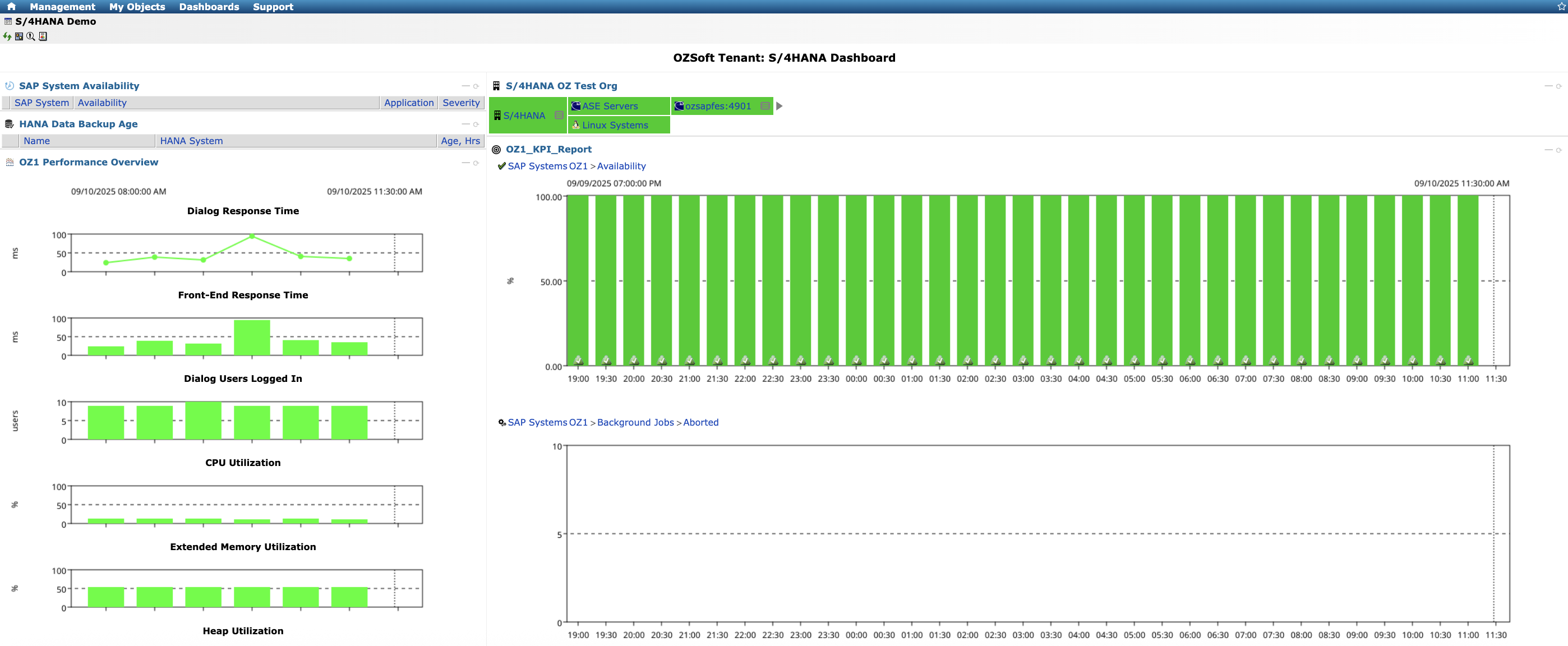Click the ASE Servers database icon

[576, 106]
